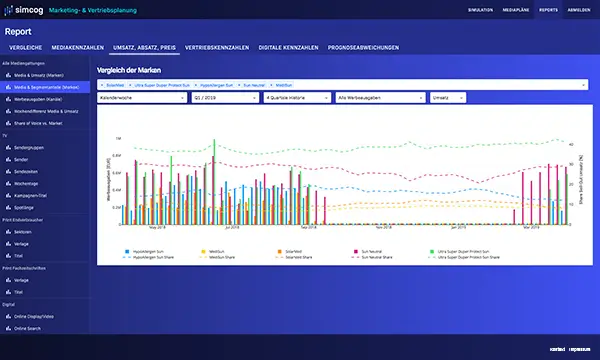Click the chart icon beside Share of Voice vs. Market
The image size is (600, 360).
8,123
